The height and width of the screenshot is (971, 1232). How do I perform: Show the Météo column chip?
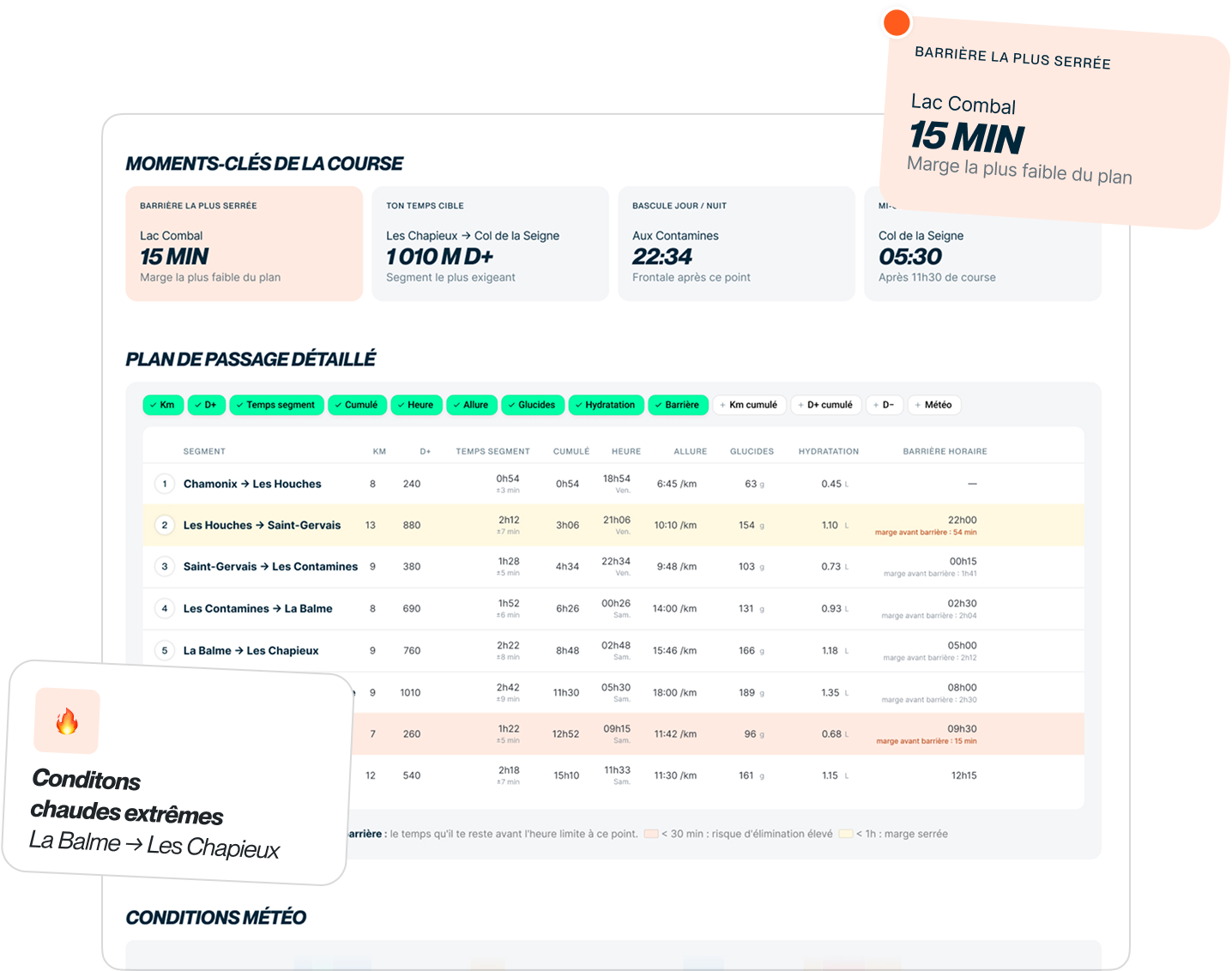933,405
